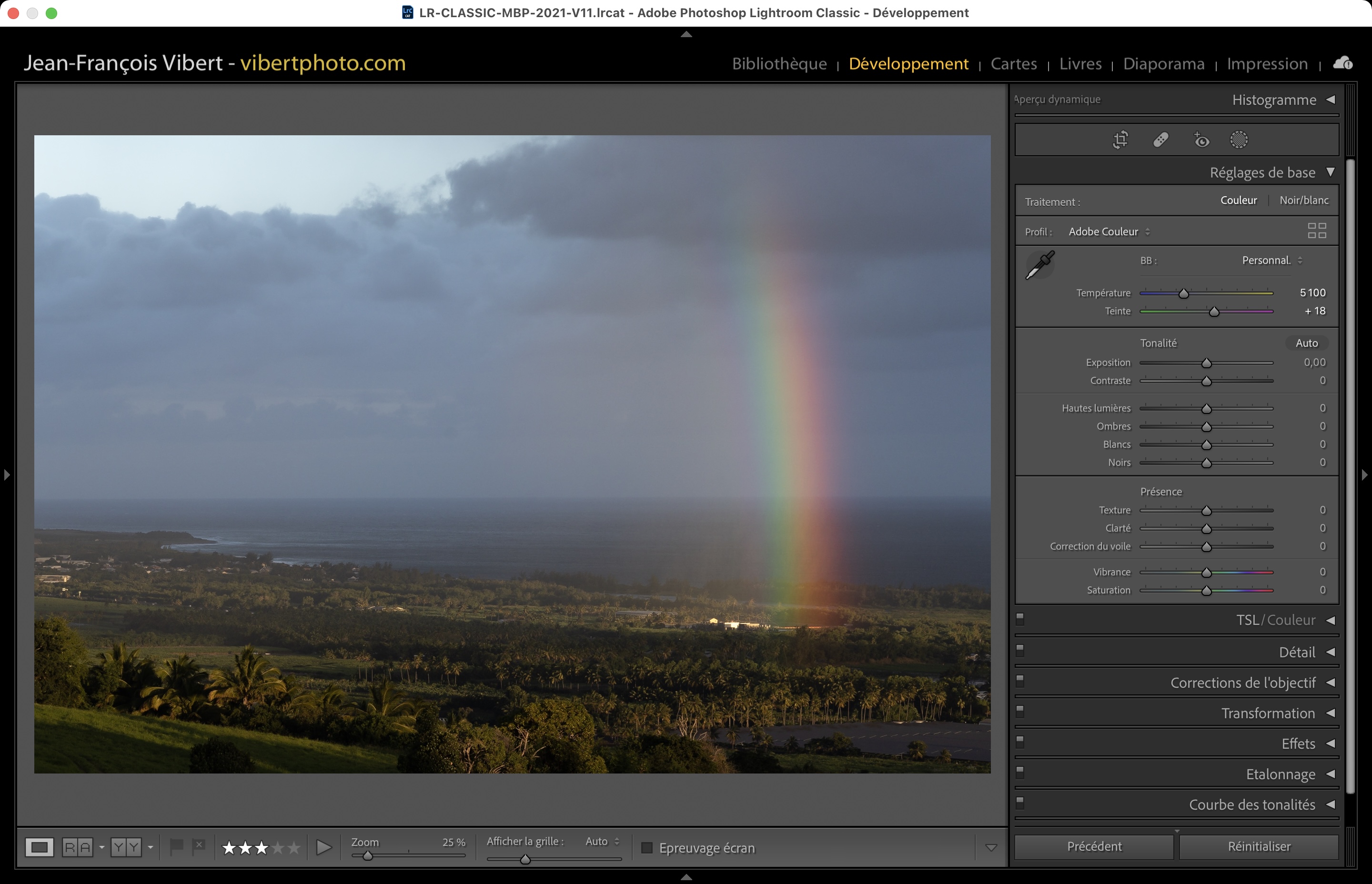Image resolution: width=1372 pixels, height=884 pixels.
Task: Click the Exposition slider handle
Action: click(1206, 363)
